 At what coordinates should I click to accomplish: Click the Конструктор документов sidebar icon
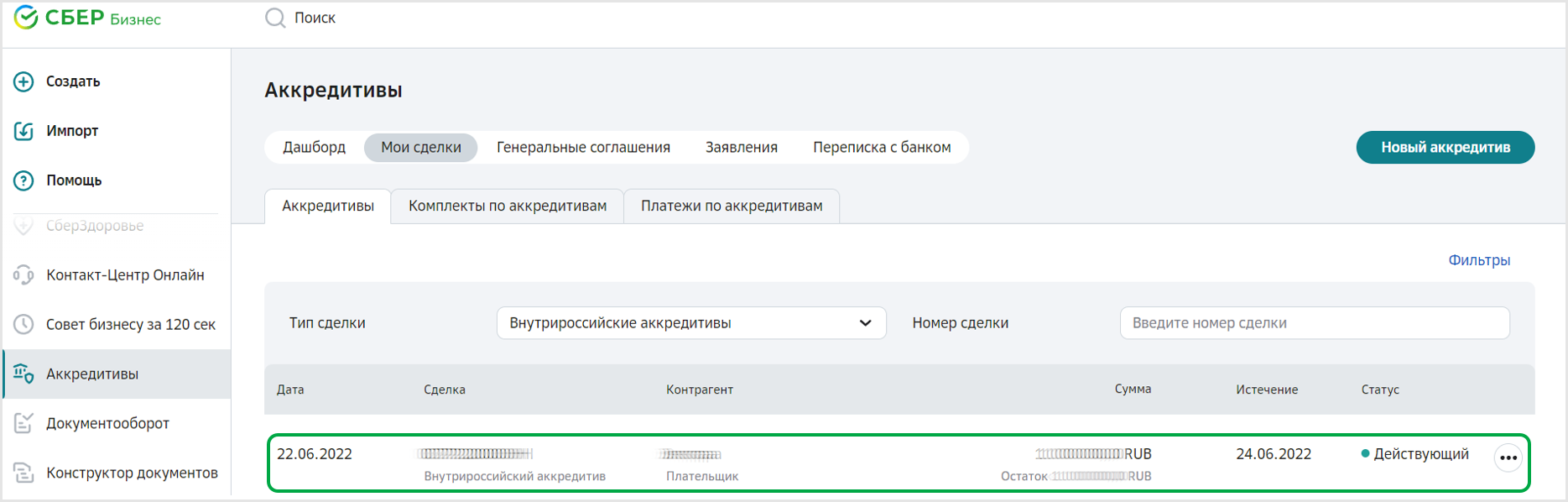click(x=23, y=473)
